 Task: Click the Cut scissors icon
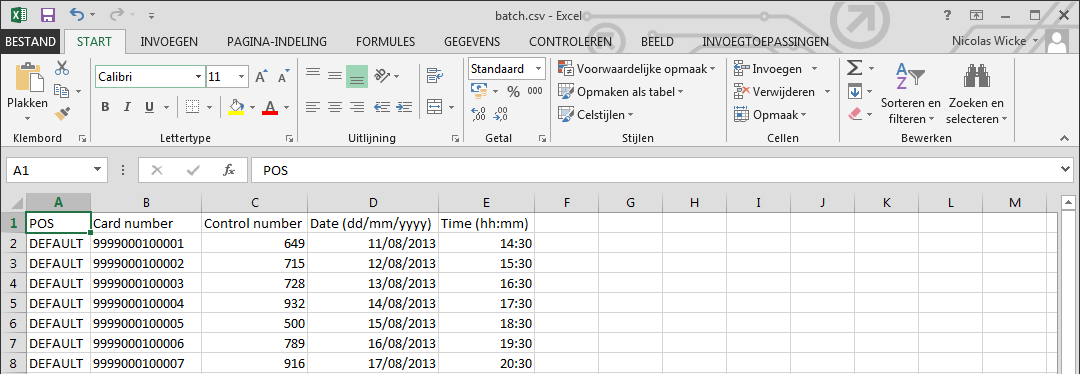point(62,68)
